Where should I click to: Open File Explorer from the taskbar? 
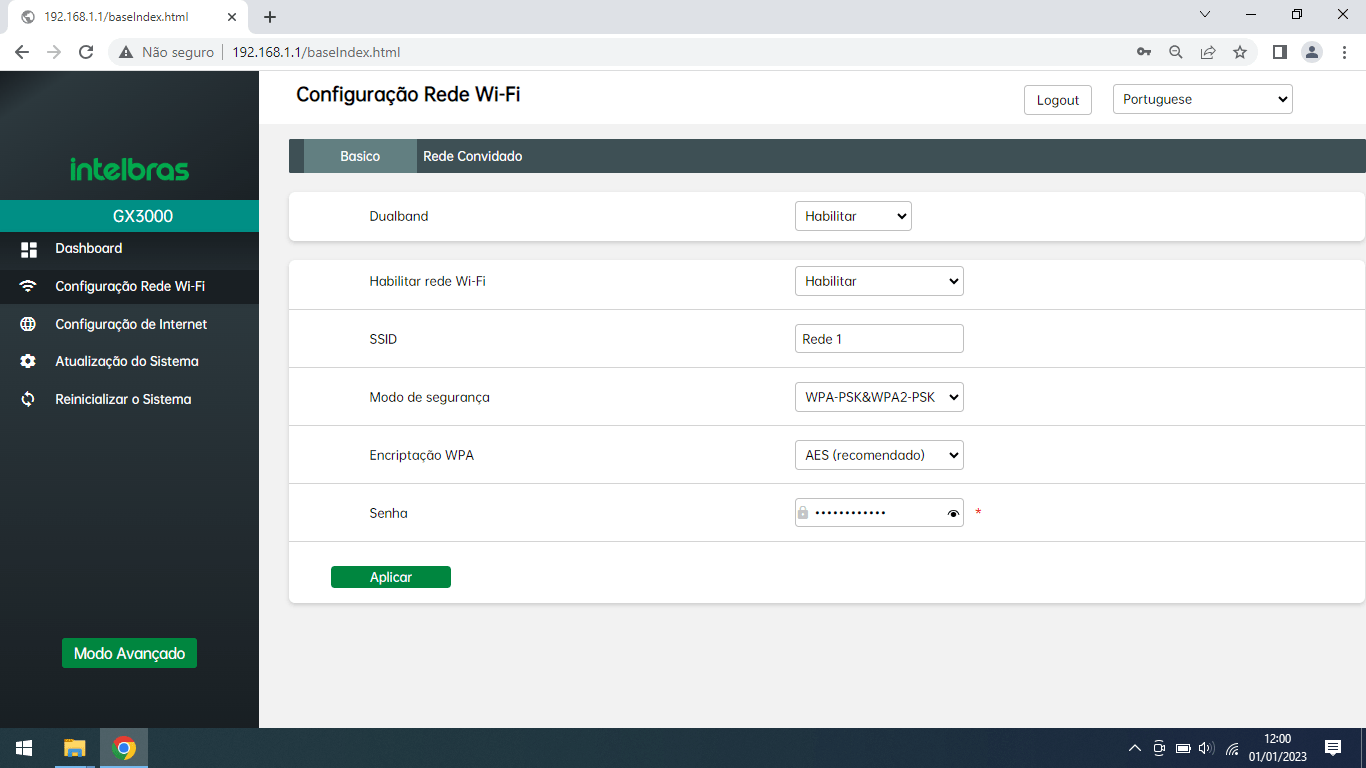pyautogui.click(x=75, y=748)
